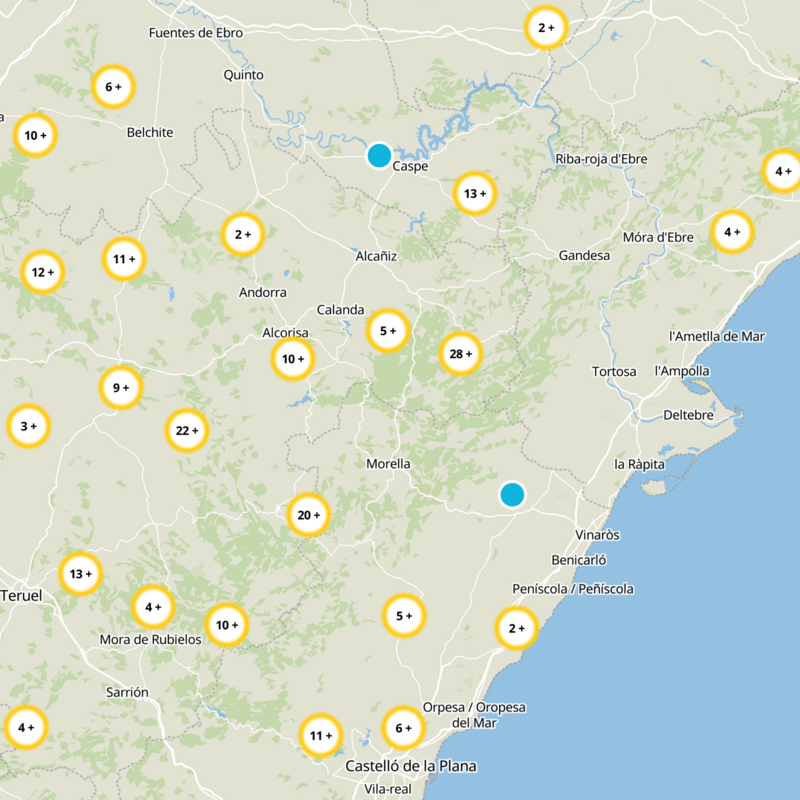Click the Andorra town label
The width and height of the screenshot is (800, 800).
[x=263, y=292]
